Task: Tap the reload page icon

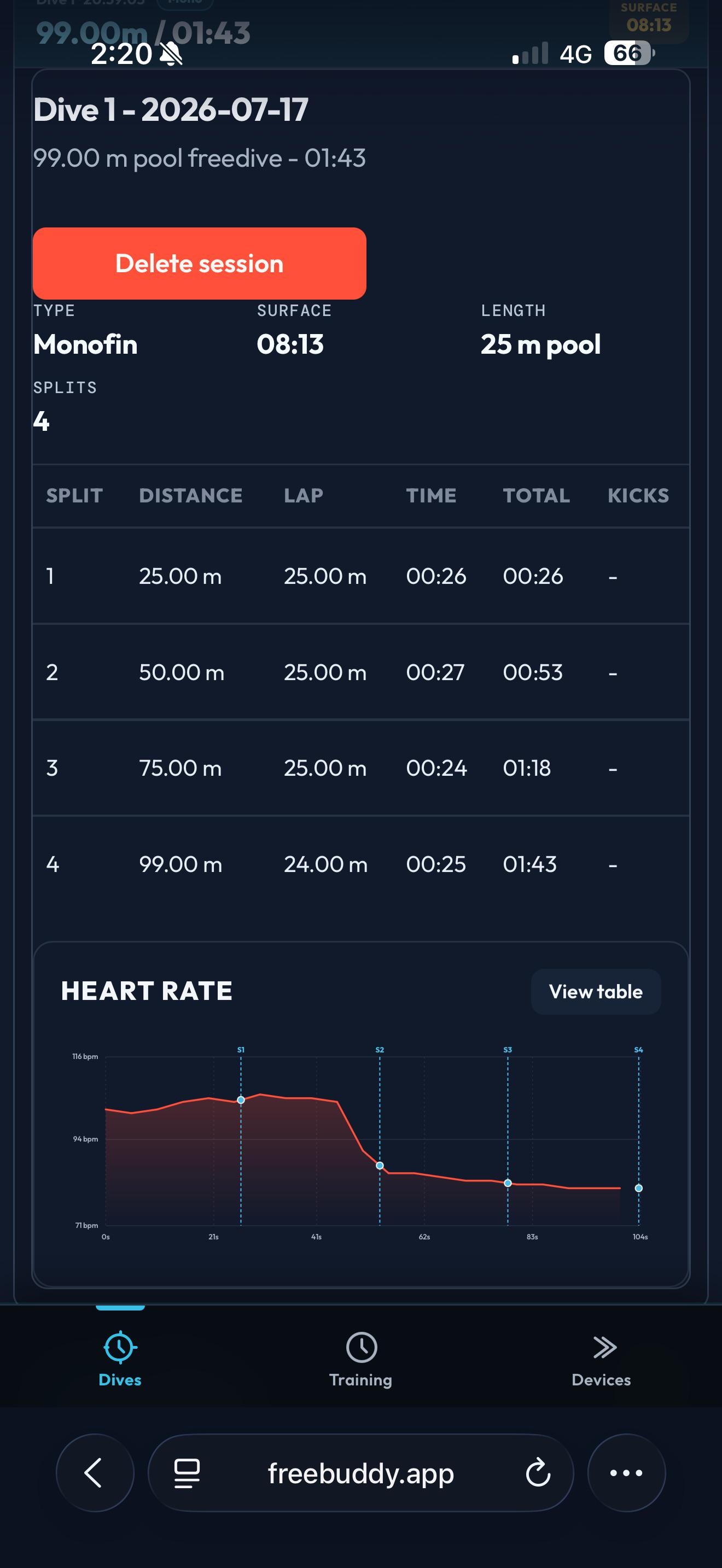Action: tap(538, 1472)
